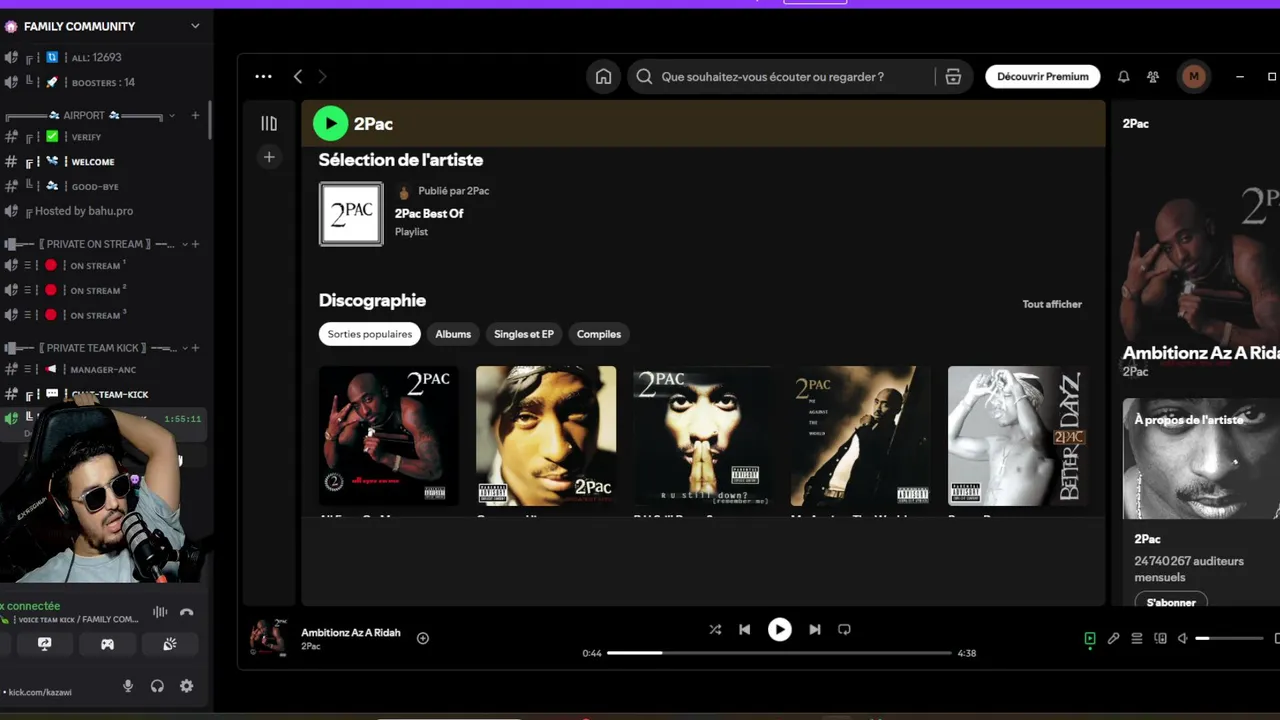The image size is (1280, 720).
Task: Disconnect from Discord voice call
Action: click(186, 612)
